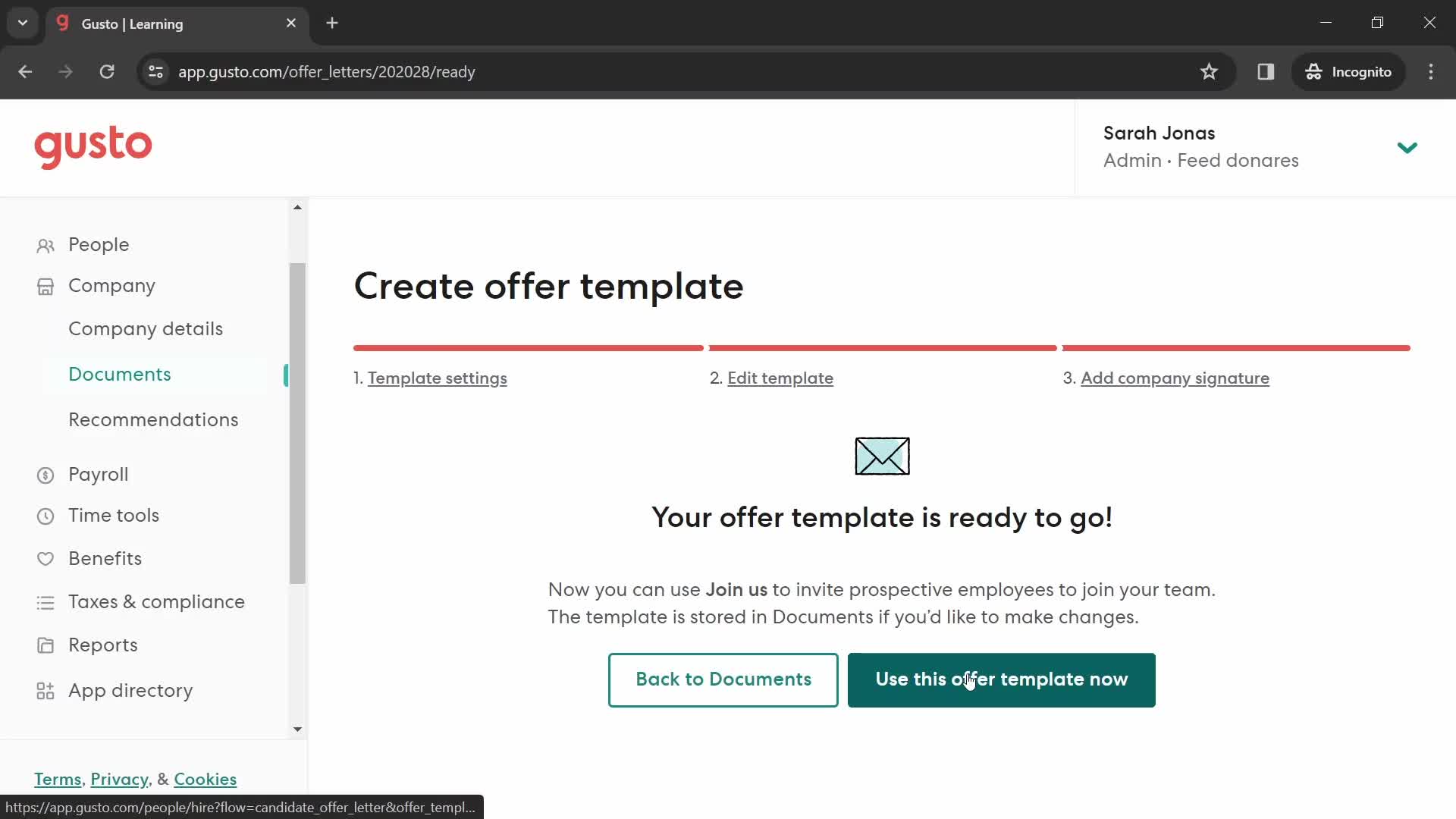Open Time tools section
The width and height of the screenshot is (1456, 819).
pos(114,514)
